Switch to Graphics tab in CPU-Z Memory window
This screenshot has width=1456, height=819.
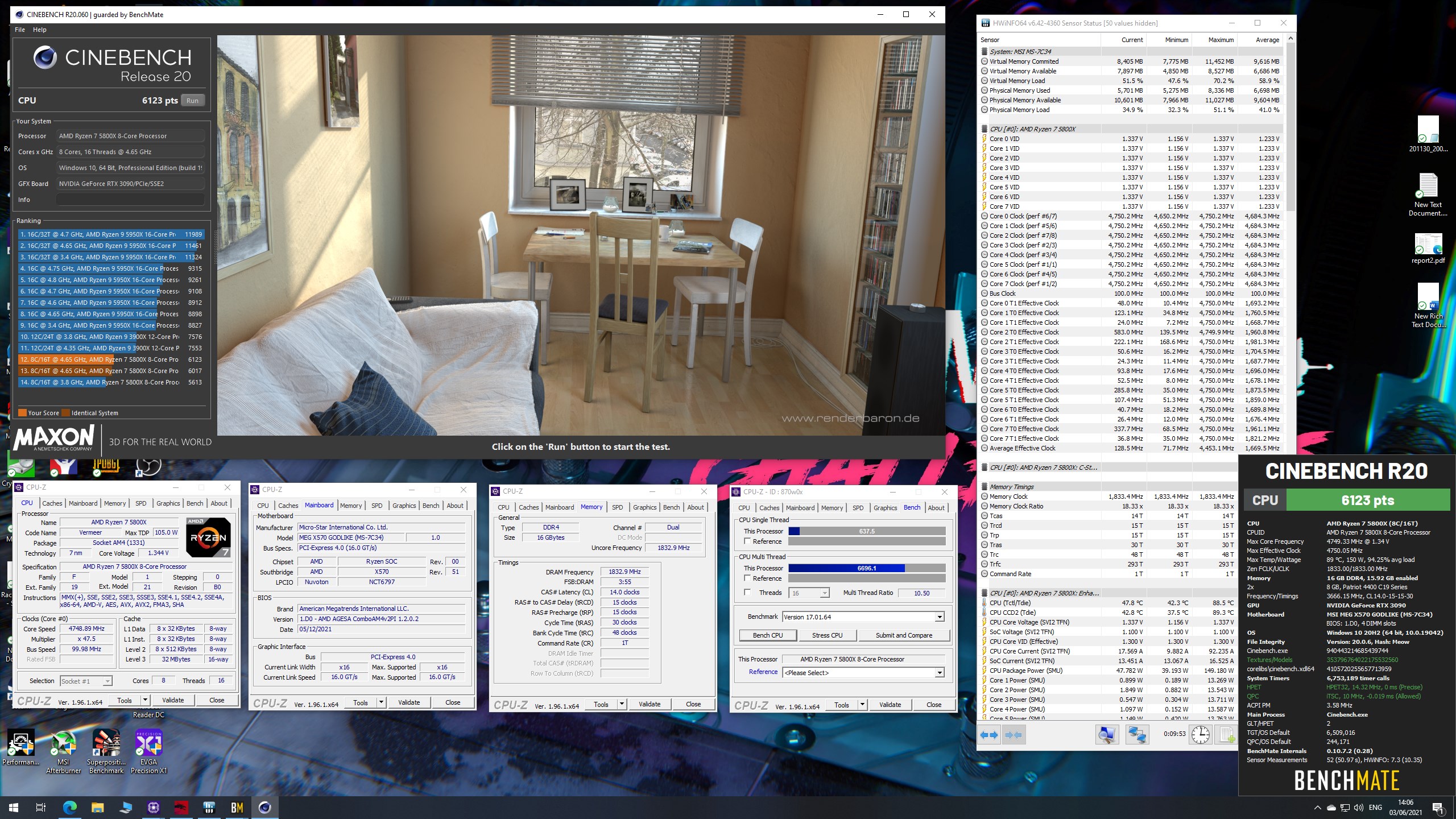coord(644,507)
